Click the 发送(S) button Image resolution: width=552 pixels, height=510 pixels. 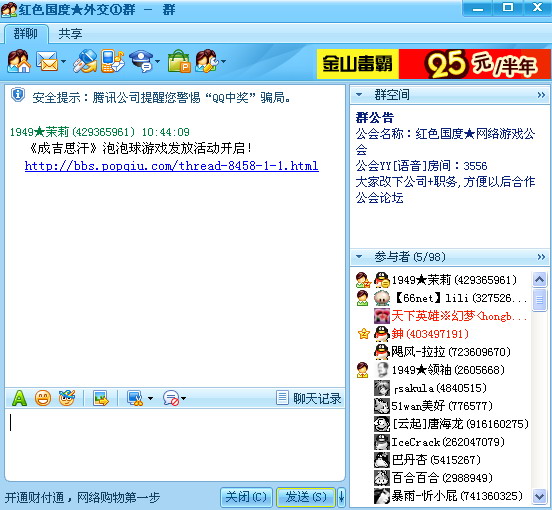point(306,497)
